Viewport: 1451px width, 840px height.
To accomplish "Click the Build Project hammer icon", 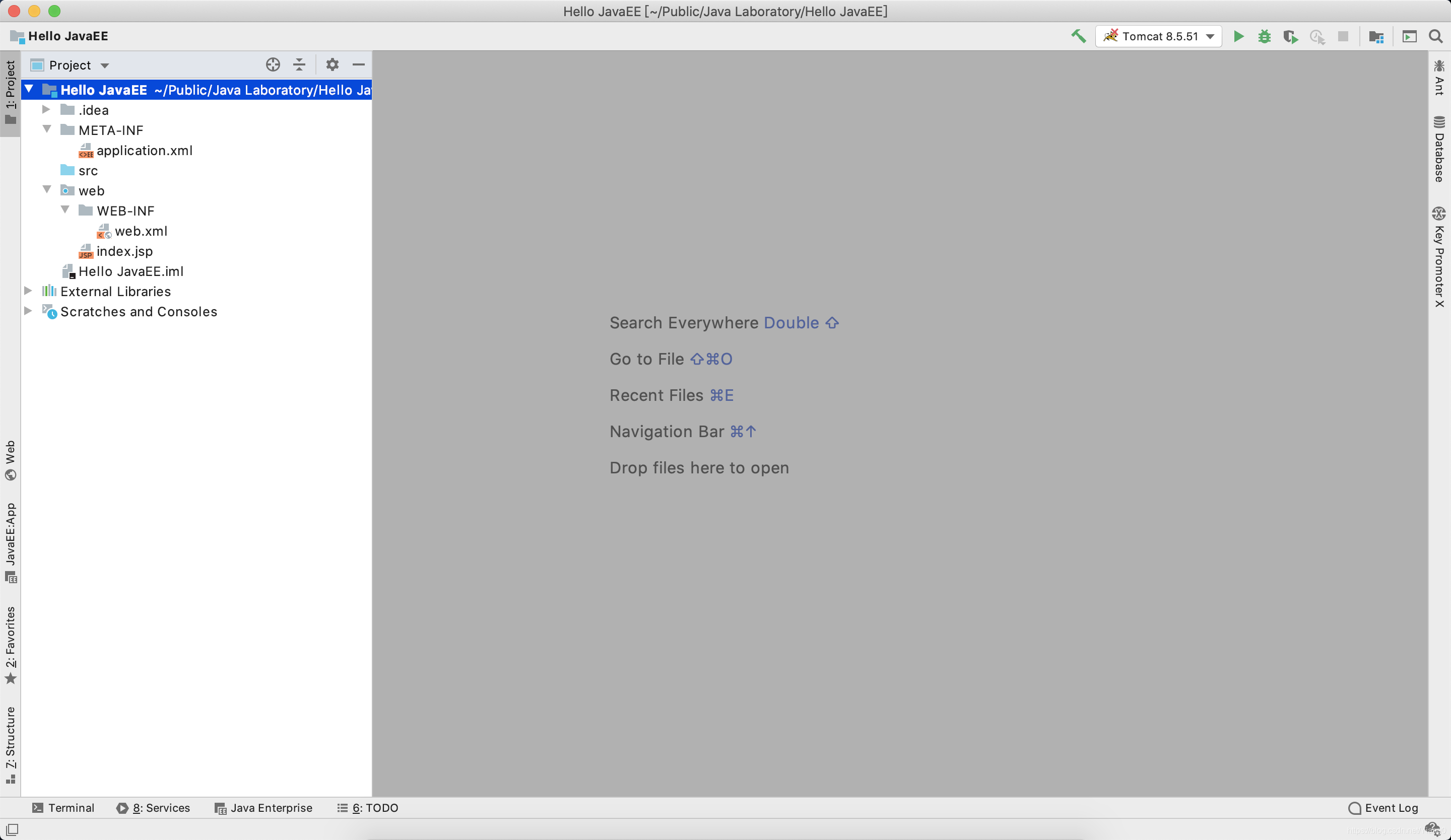I will point(1079,36).
